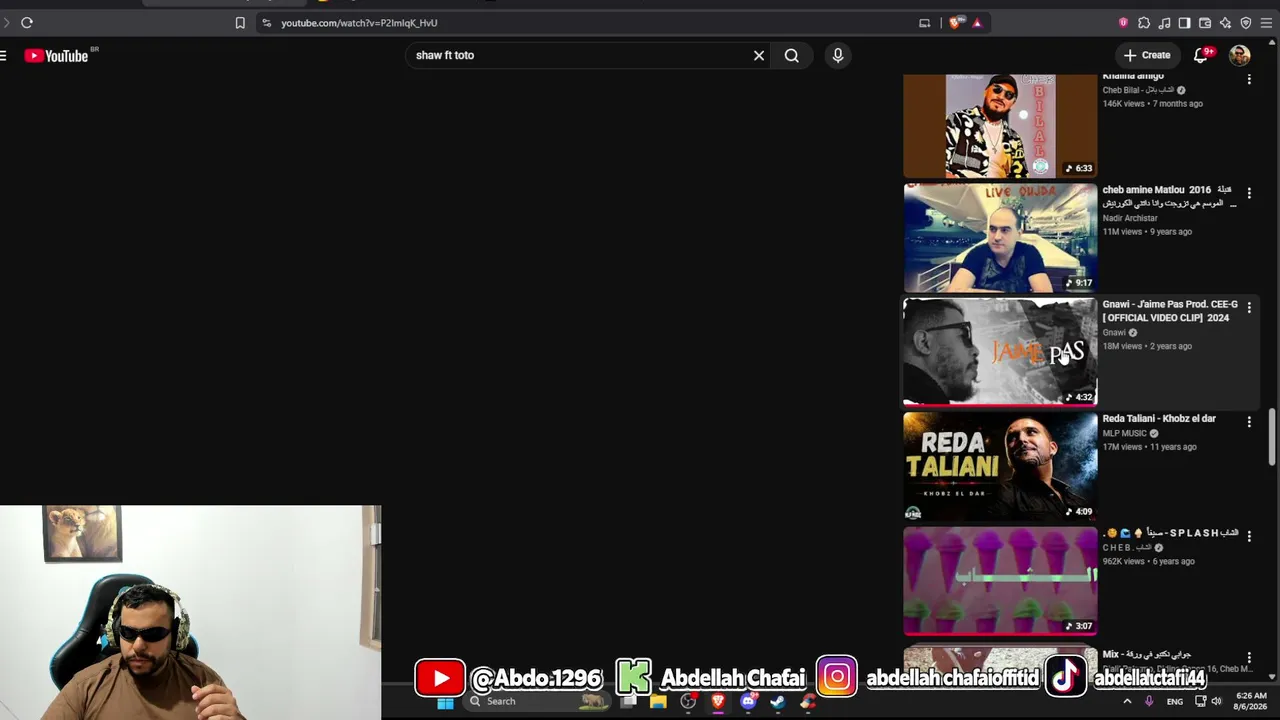Click the ENG language indicator
Screen dimensions: 1280x720
(x=1175, y=702)
